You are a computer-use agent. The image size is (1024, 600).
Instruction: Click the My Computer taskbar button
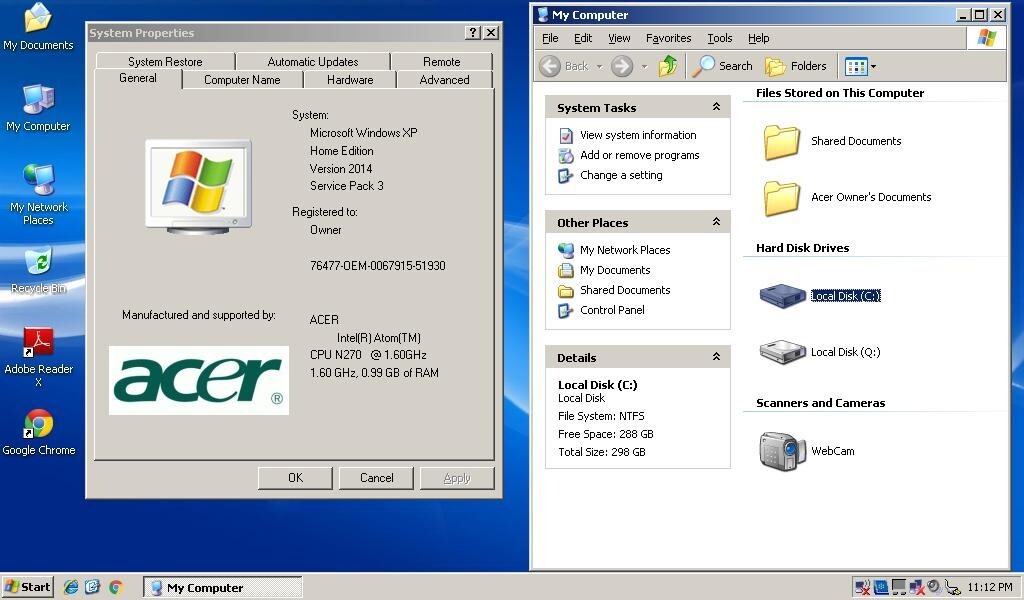point(223,588)
